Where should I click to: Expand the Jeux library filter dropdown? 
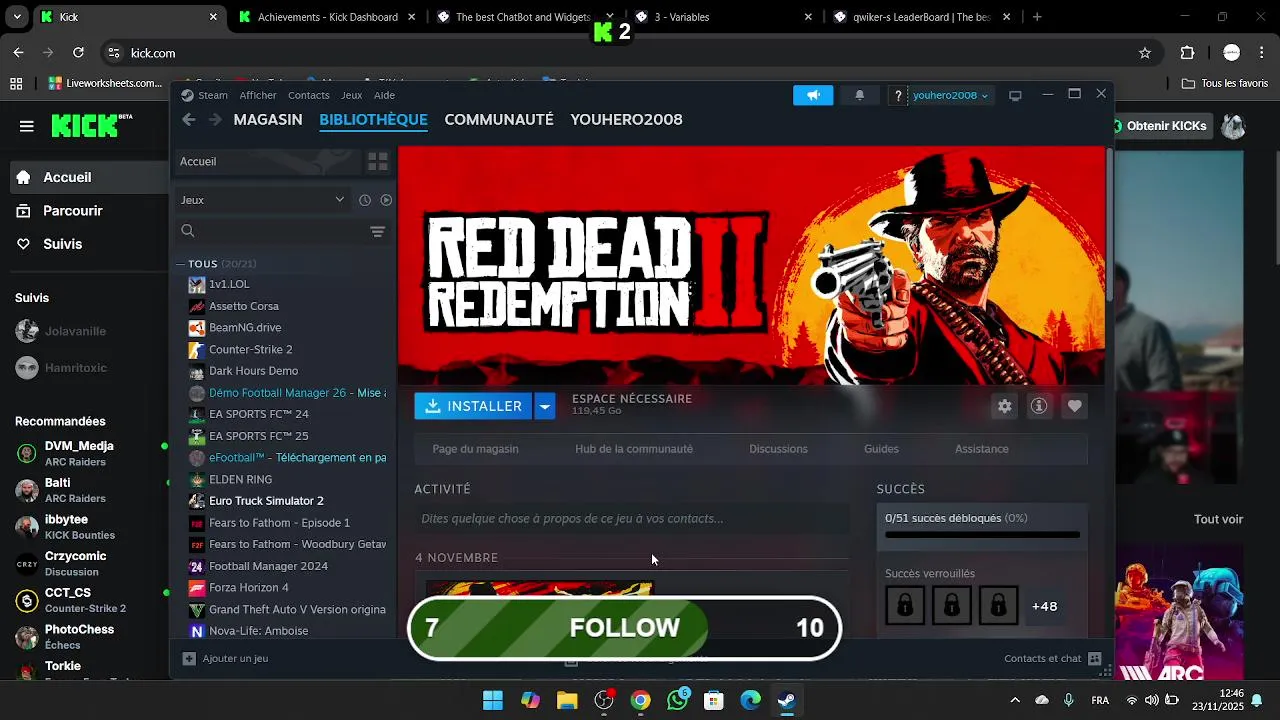(262, 200)
